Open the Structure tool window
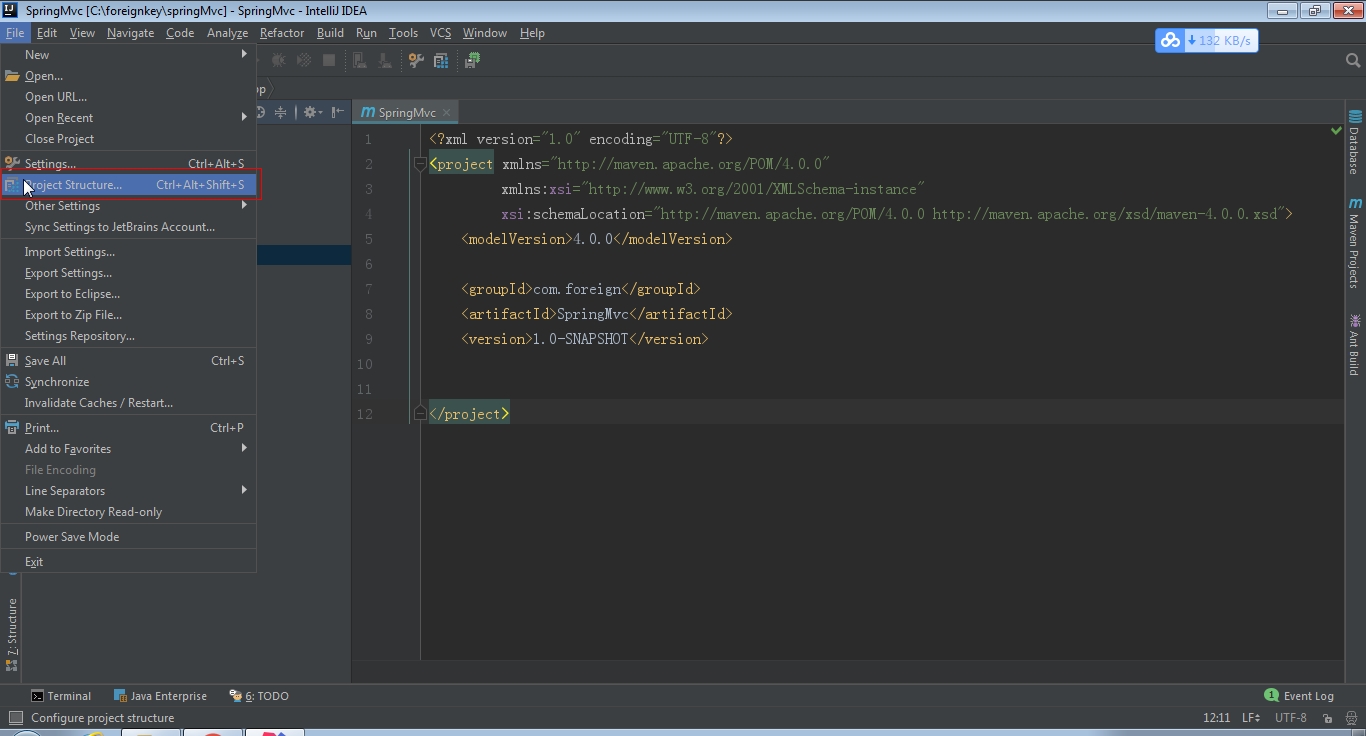This screenshot has height=736, width=1366. click(12, 634)
